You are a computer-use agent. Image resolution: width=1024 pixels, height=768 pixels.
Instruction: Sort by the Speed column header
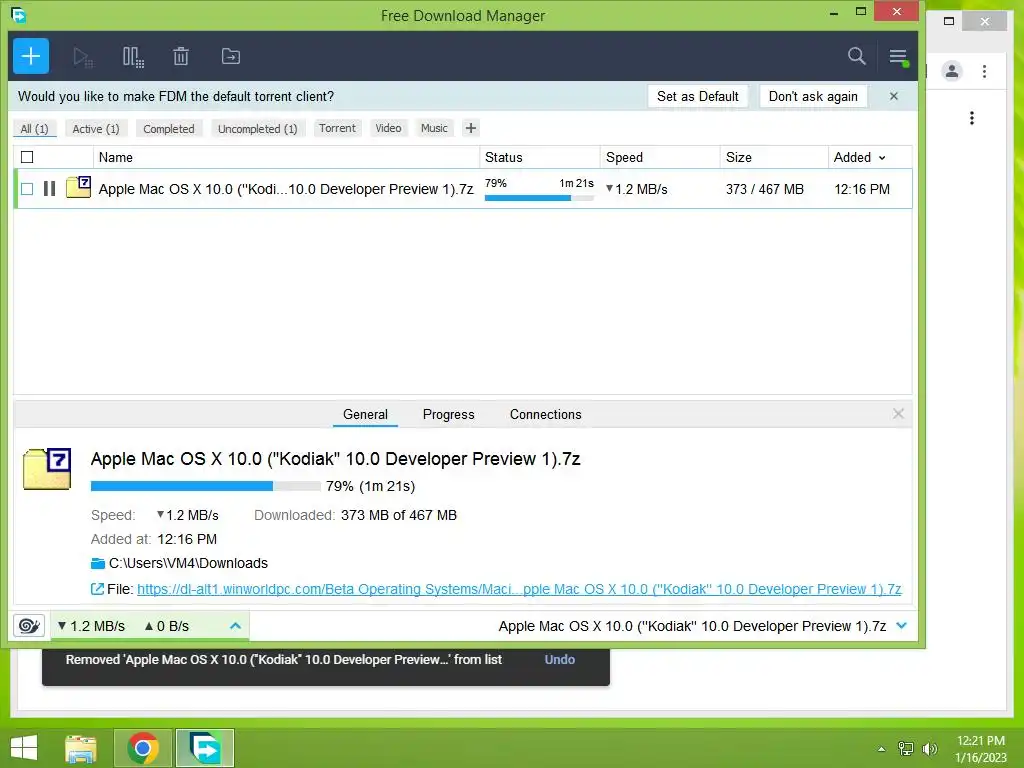pyautogui.click(x=660, y=157)
